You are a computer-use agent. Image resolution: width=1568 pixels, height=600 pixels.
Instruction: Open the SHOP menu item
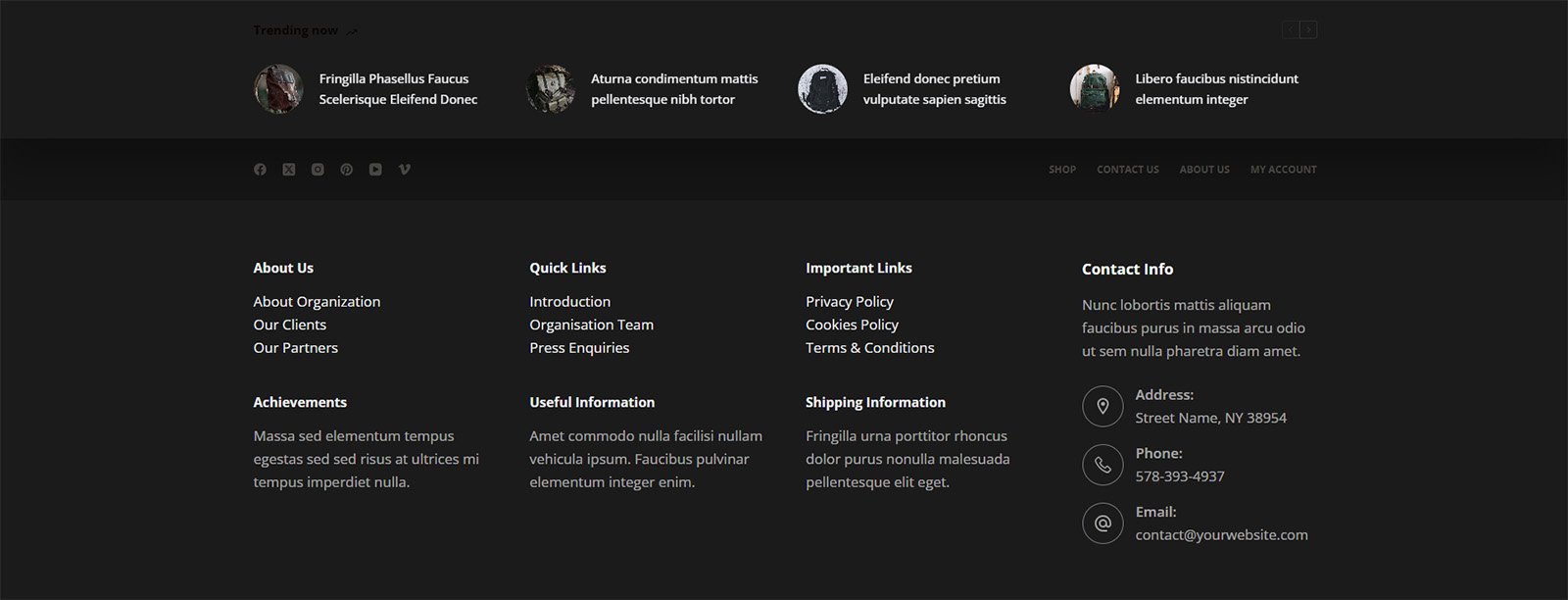[1061, 170]
